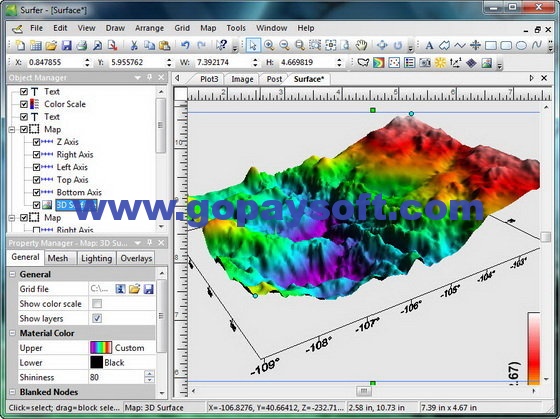
Task: Collapse the General property section
Action: click(12, 274)
